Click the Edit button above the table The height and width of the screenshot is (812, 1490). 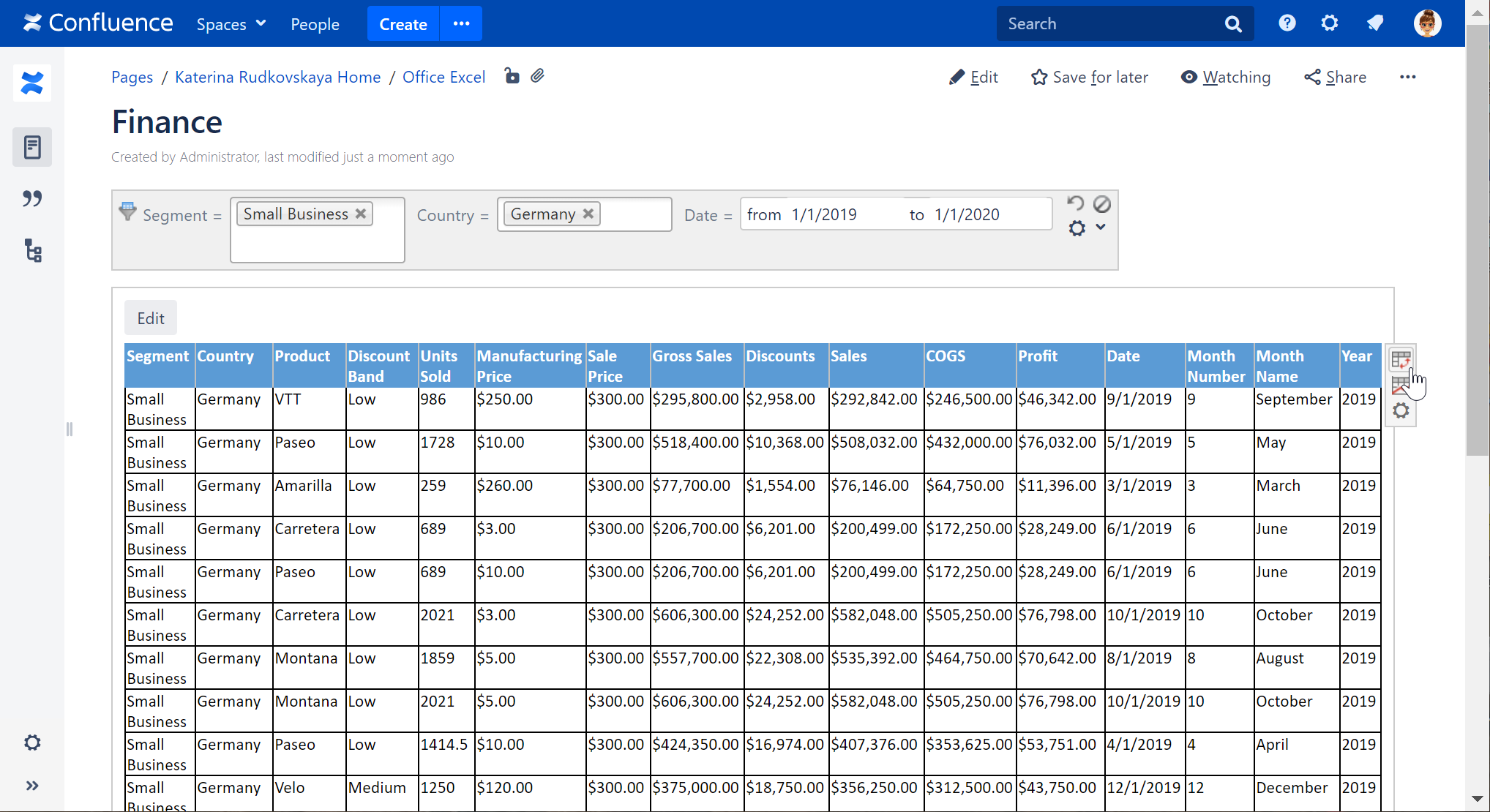(151, 318)
